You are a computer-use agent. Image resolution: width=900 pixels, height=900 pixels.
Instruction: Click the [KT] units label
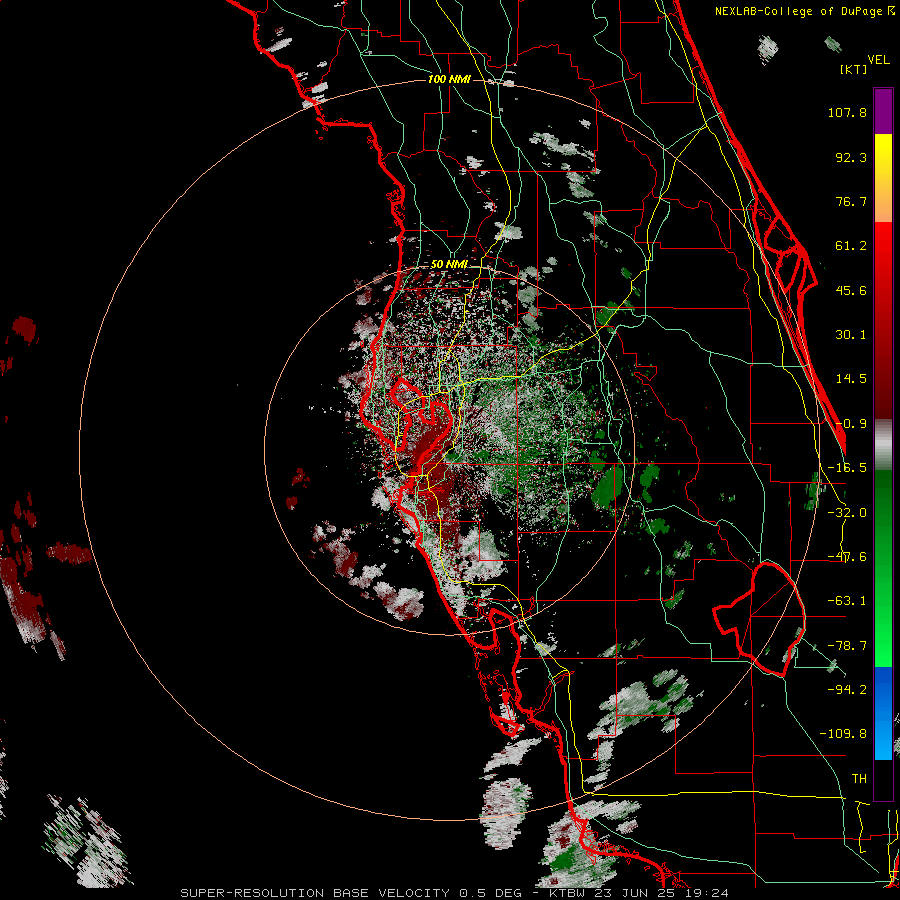pos(854,69)
